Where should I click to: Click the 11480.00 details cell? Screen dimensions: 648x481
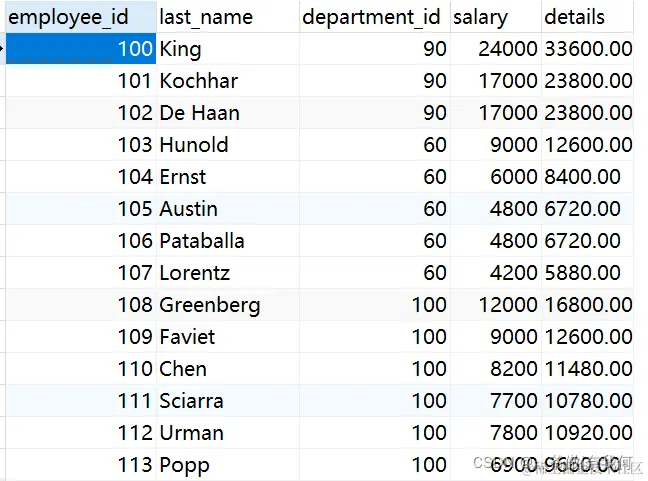point(587,369)
